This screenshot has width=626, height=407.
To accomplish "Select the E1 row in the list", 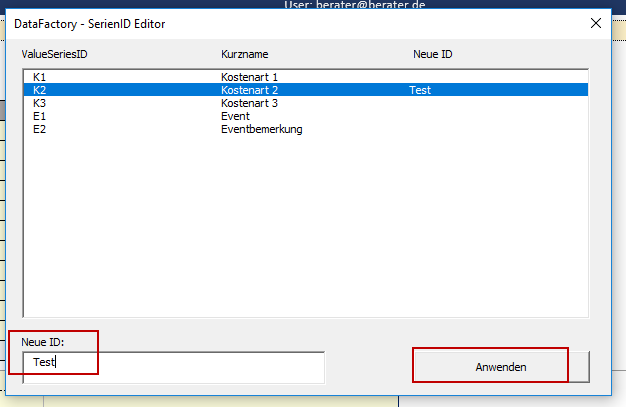I will pyautogui.click(x=39, y=116).
